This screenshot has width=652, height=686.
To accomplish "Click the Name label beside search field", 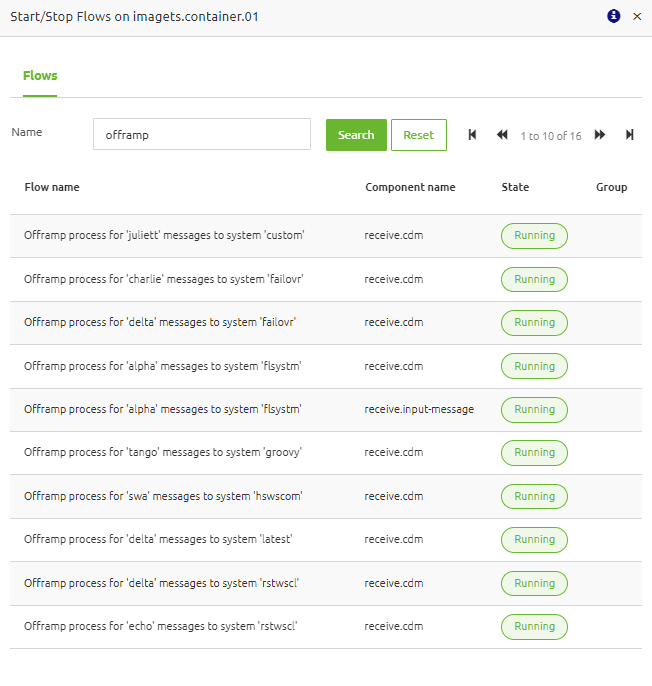I will (x=27, y=132).
